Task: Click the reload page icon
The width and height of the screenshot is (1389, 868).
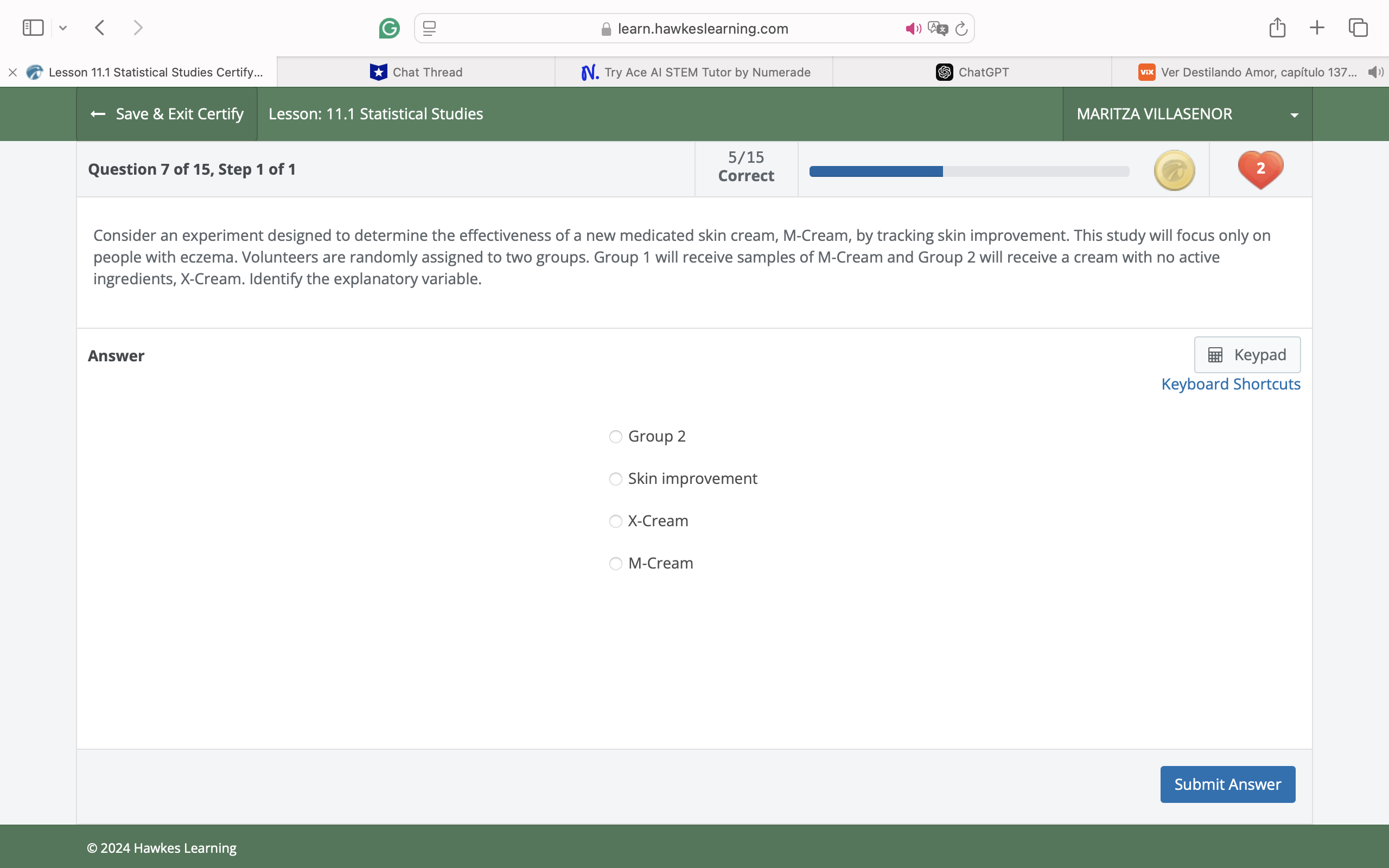Action: [x=961, y=29]
